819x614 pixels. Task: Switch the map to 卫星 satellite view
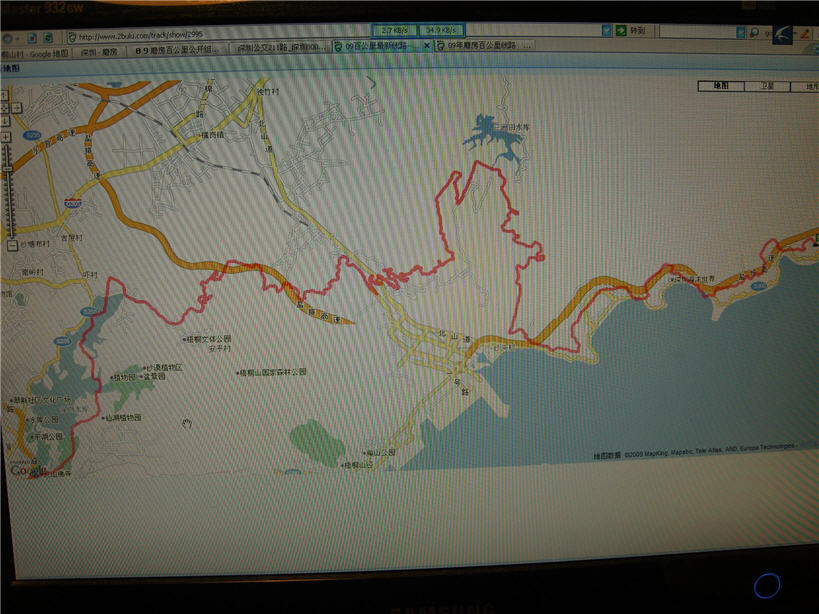point(767,86)
